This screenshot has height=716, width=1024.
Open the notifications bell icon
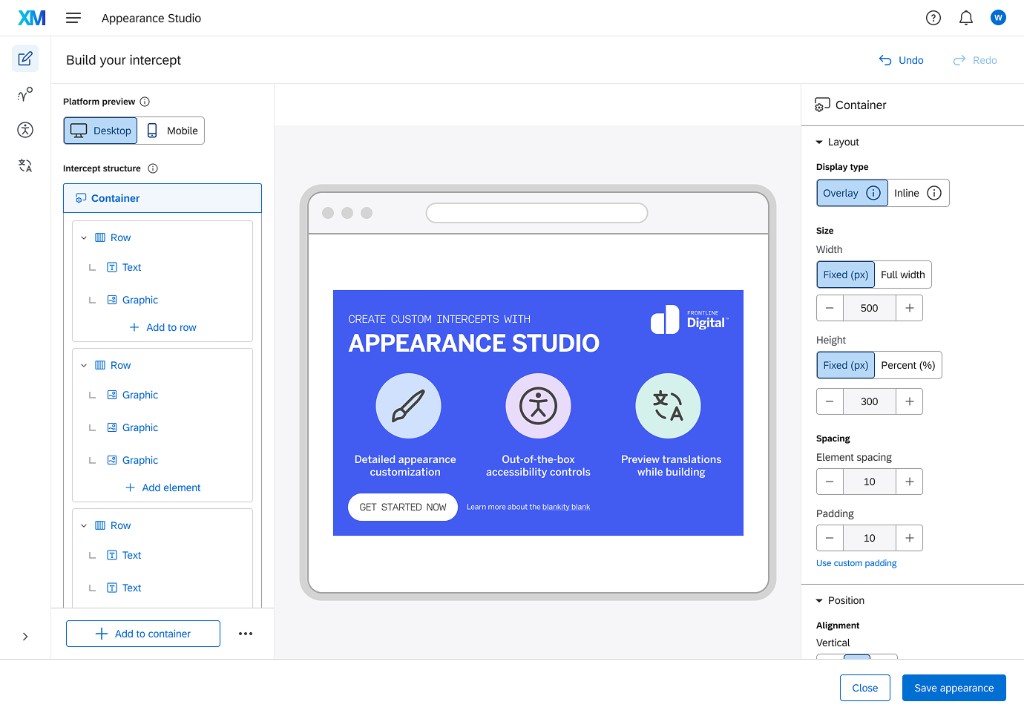(x=965, y=17)
